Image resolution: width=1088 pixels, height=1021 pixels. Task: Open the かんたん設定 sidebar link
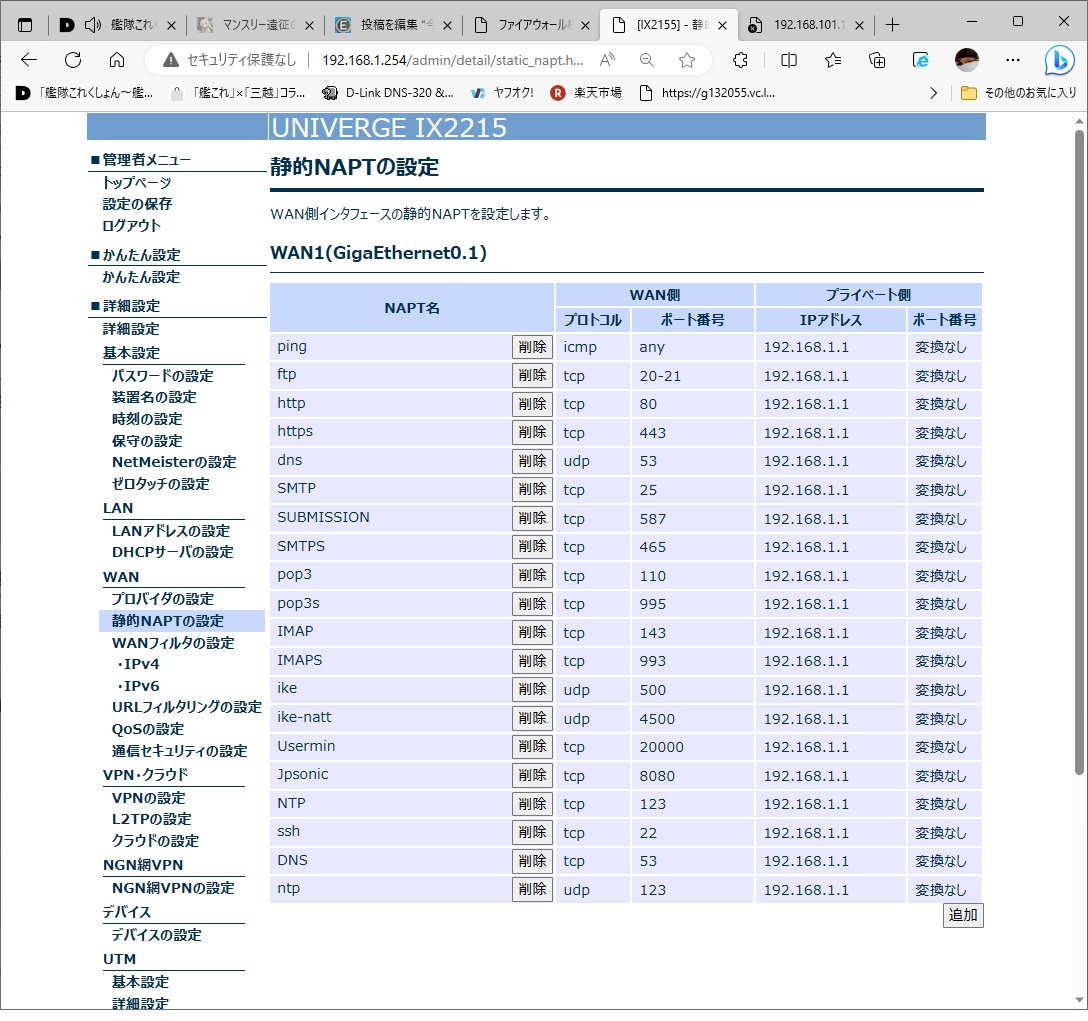[x=141, y=277]
